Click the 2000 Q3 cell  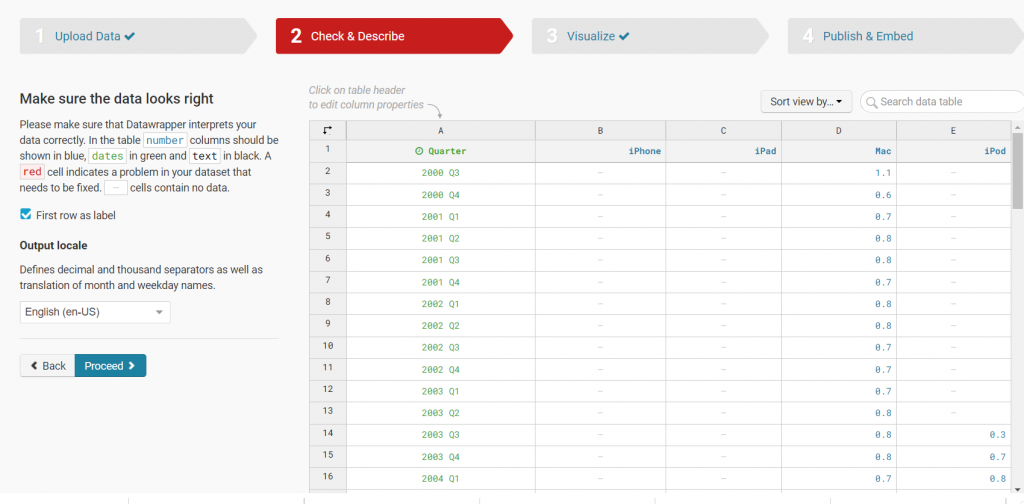point(441,173)
